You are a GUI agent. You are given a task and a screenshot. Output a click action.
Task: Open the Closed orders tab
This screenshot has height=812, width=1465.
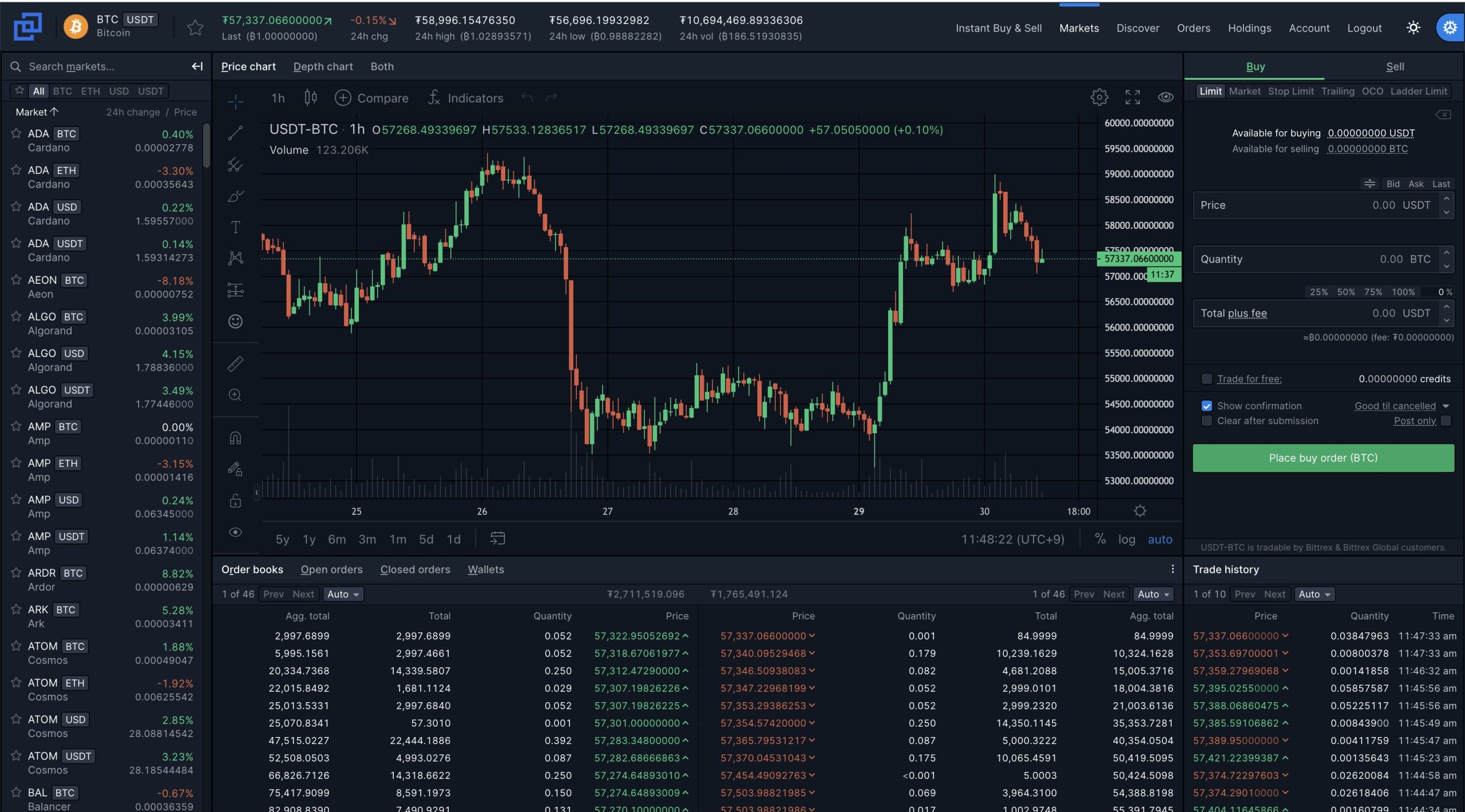[x=415, y=569]
